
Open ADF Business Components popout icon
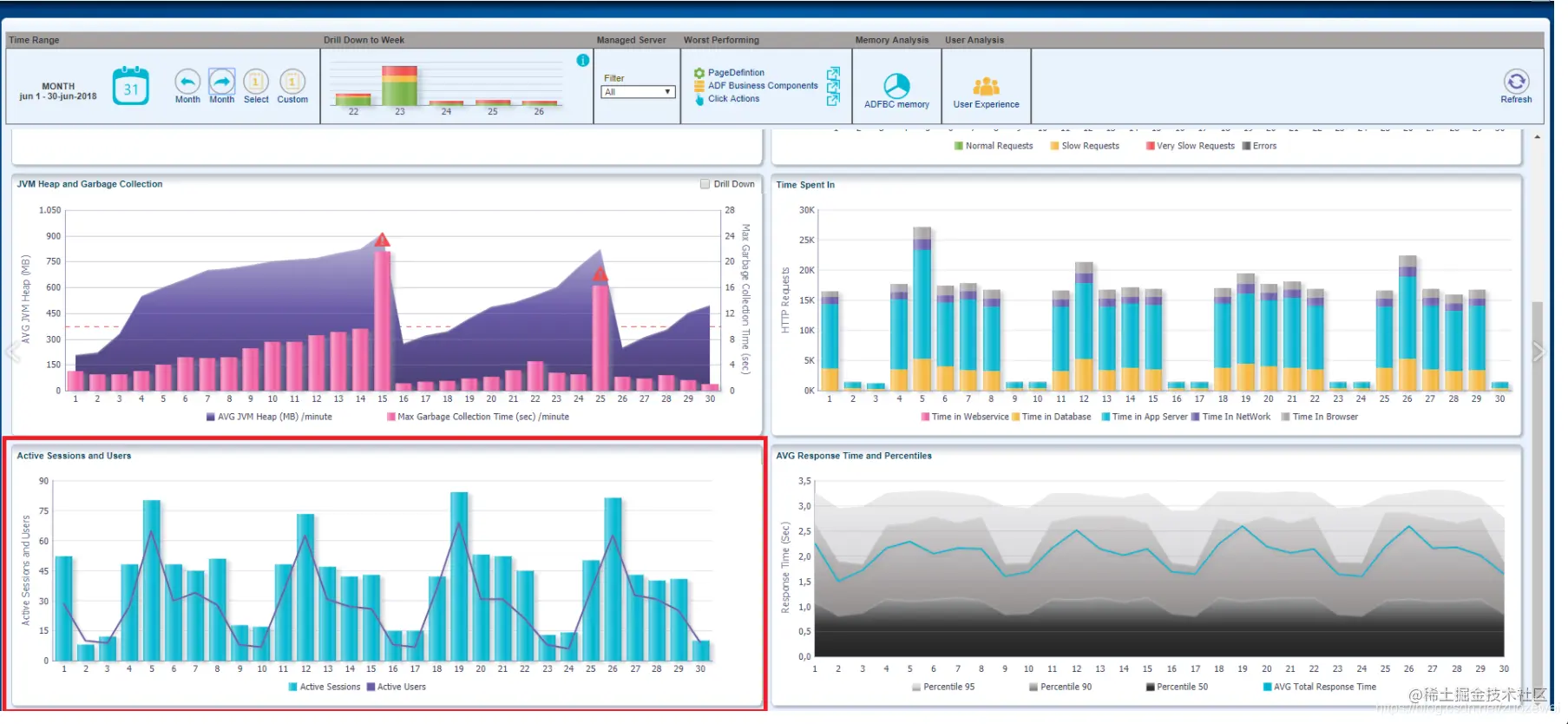(x=833, y=86)
